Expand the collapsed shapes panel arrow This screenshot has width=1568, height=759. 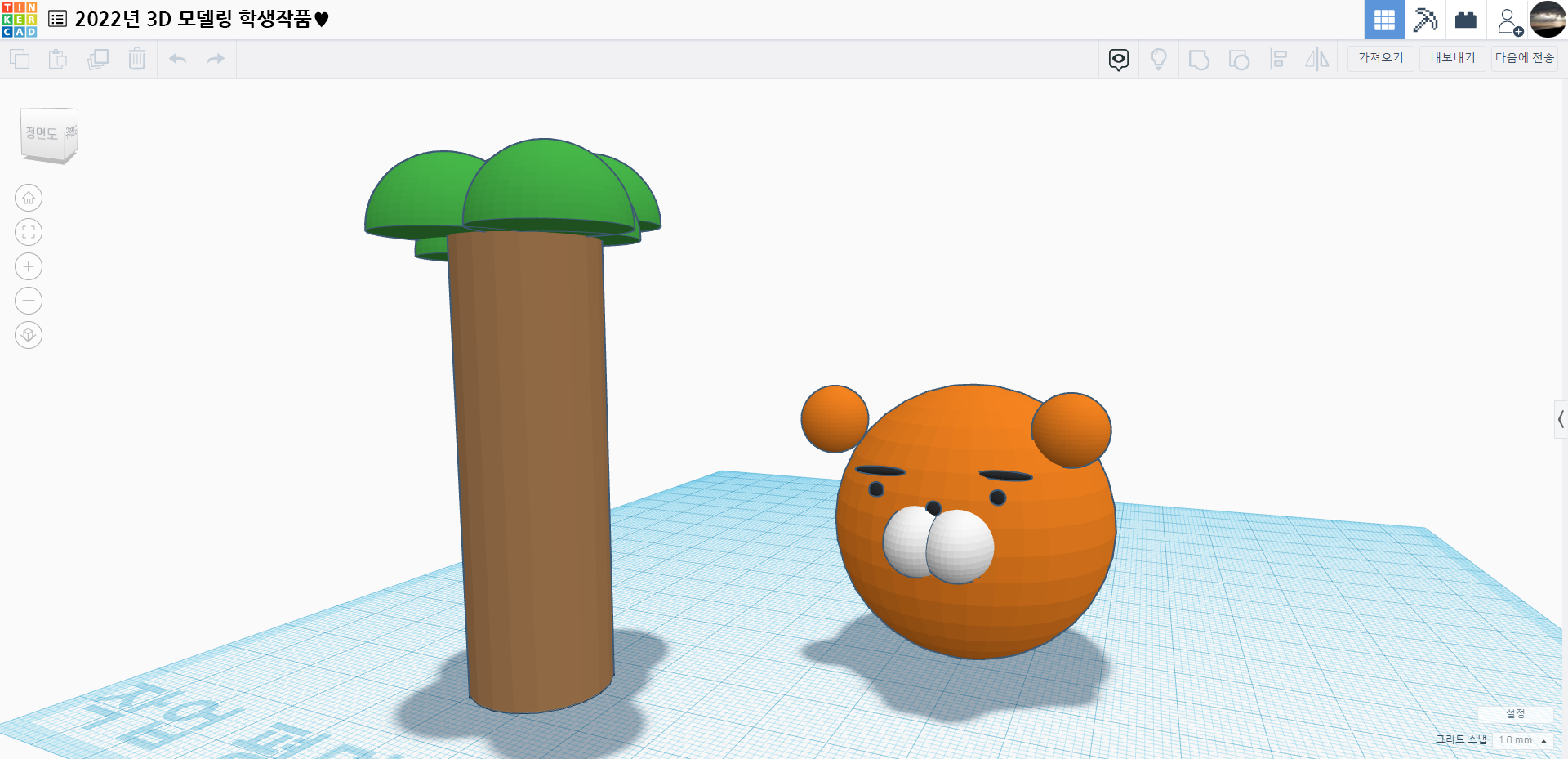click(1561, 420)
